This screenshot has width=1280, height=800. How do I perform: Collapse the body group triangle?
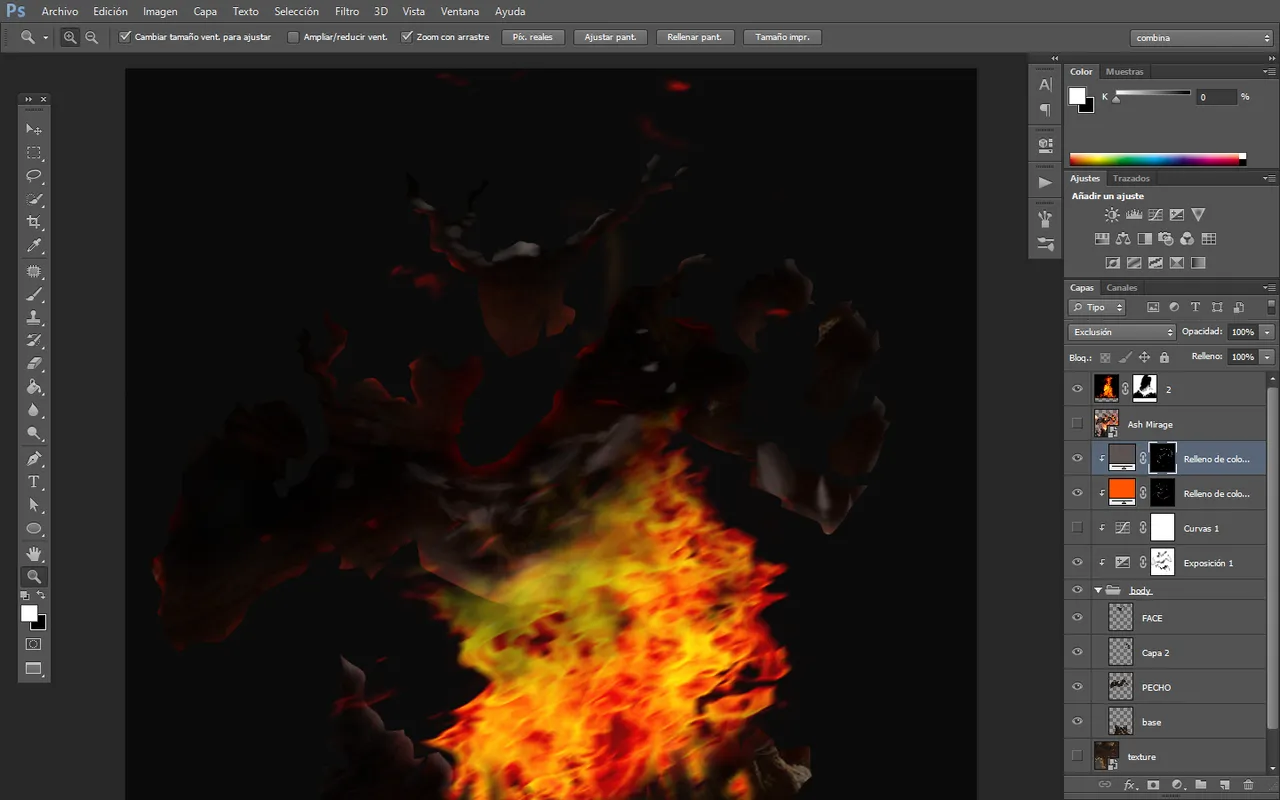[1098, 590]
